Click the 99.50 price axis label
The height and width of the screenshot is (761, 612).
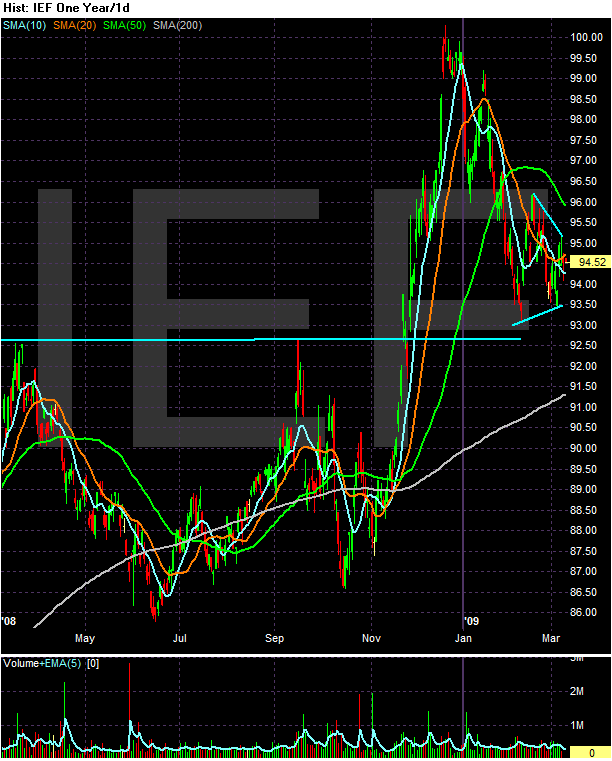[583, 58]
